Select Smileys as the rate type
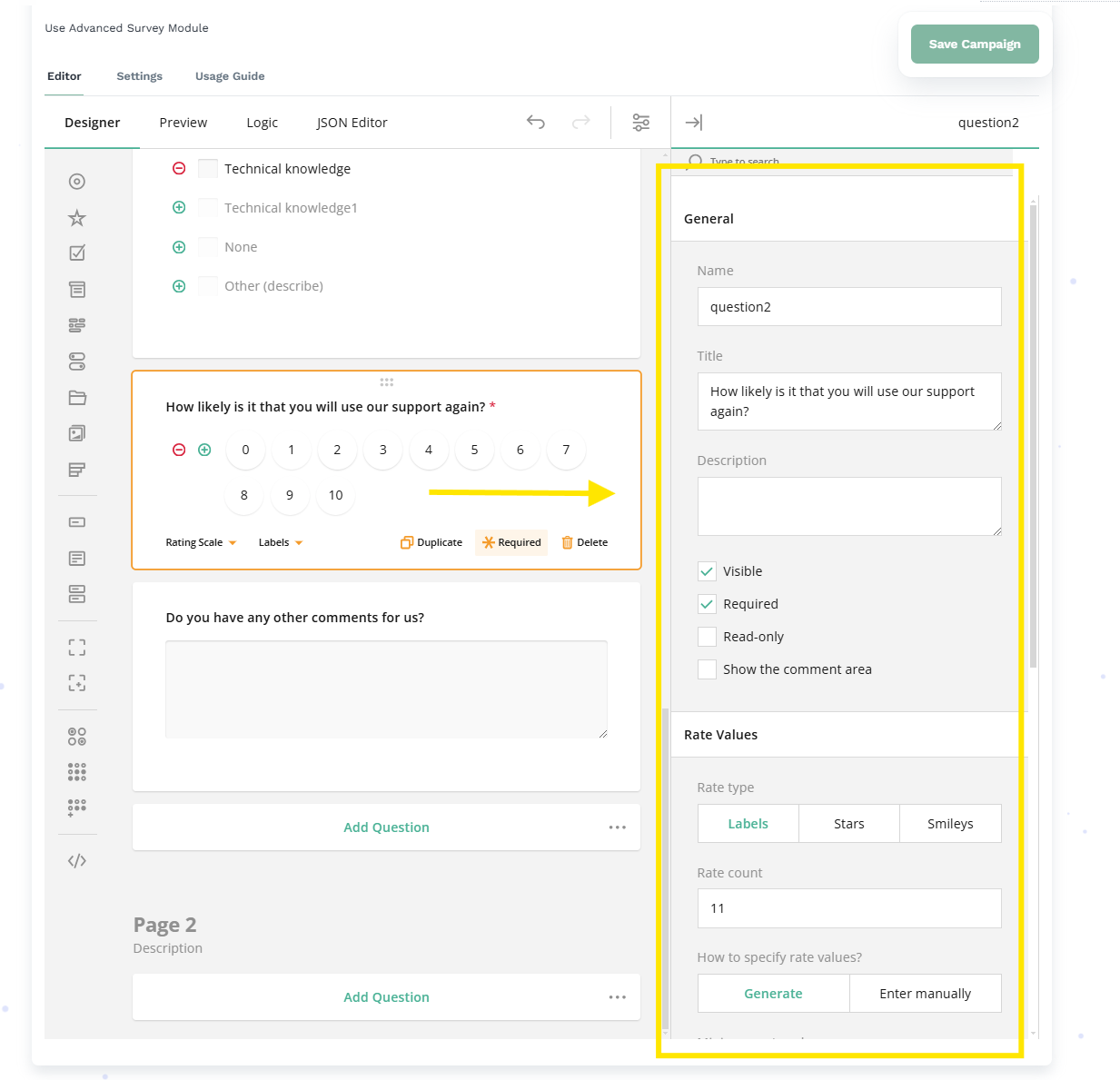Image resolution: width=1120 pixels, height=1080 pixels. pyautogui.click(x=950, y=823)
